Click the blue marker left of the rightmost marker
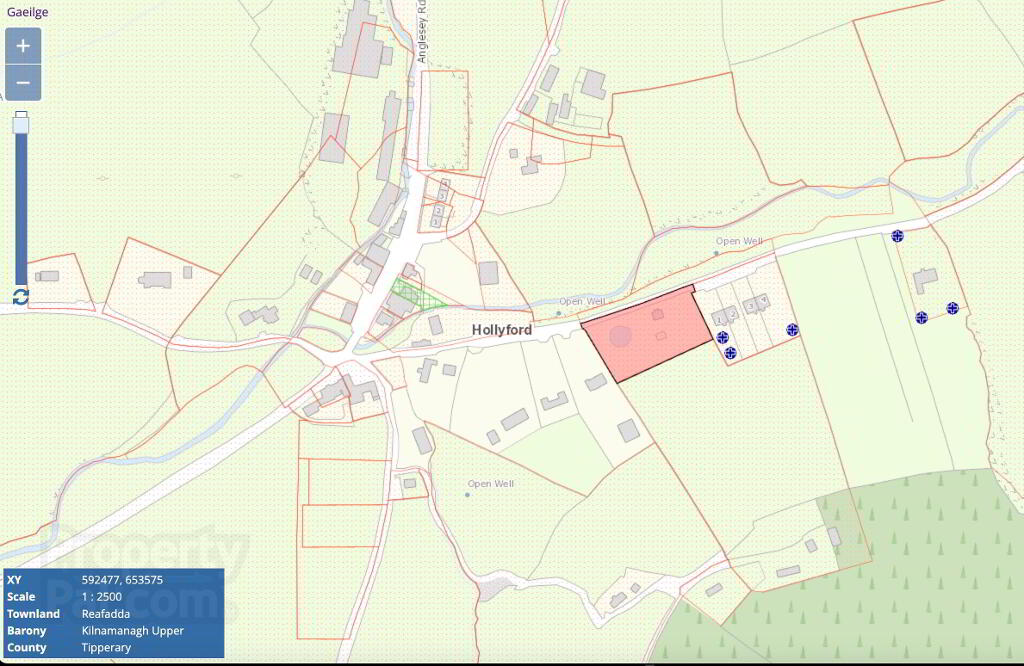The height and width of the screenshot is (666, 1024). point(921,317)
